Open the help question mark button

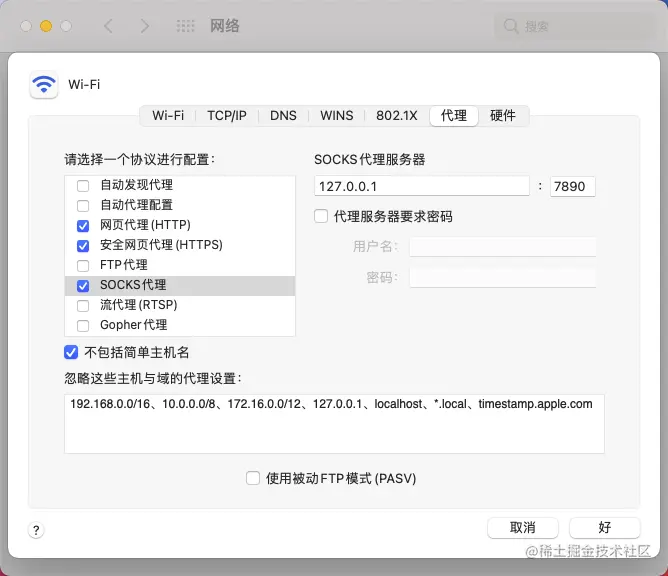(x=36, y=530)
